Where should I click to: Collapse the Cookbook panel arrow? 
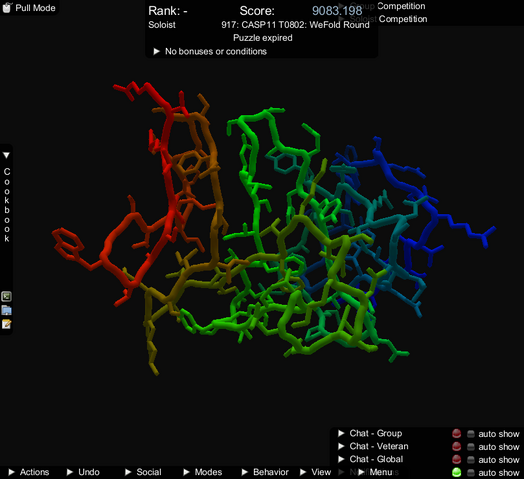point(6,155)
